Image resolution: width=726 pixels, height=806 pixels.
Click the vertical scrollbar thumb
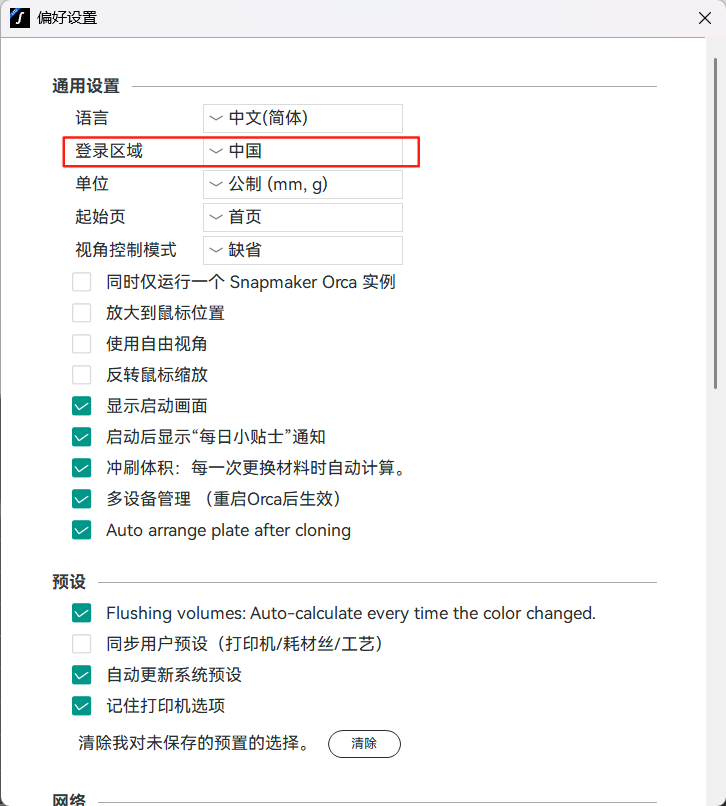click(716, 220)
